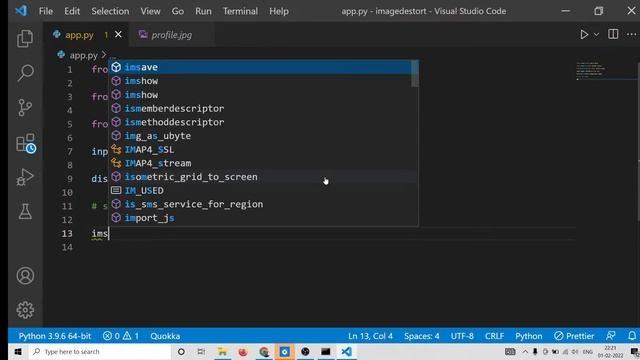Open the Go menu
This screenshot has height=360, width=640.
coord(178,11)
